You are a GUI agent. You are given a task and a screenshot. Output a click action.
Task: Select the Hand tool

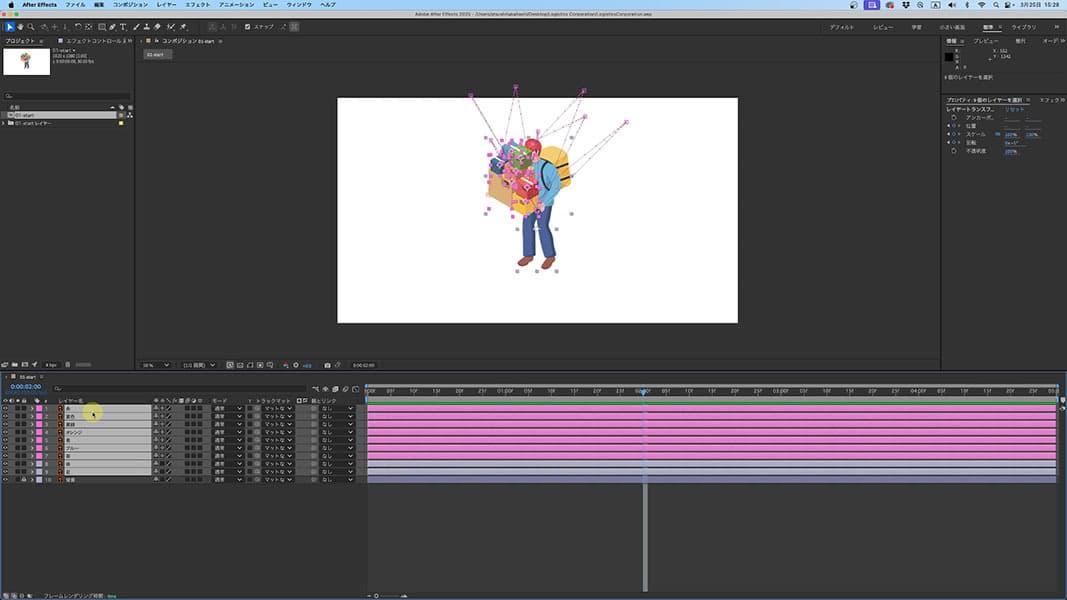tap(21, 27)
